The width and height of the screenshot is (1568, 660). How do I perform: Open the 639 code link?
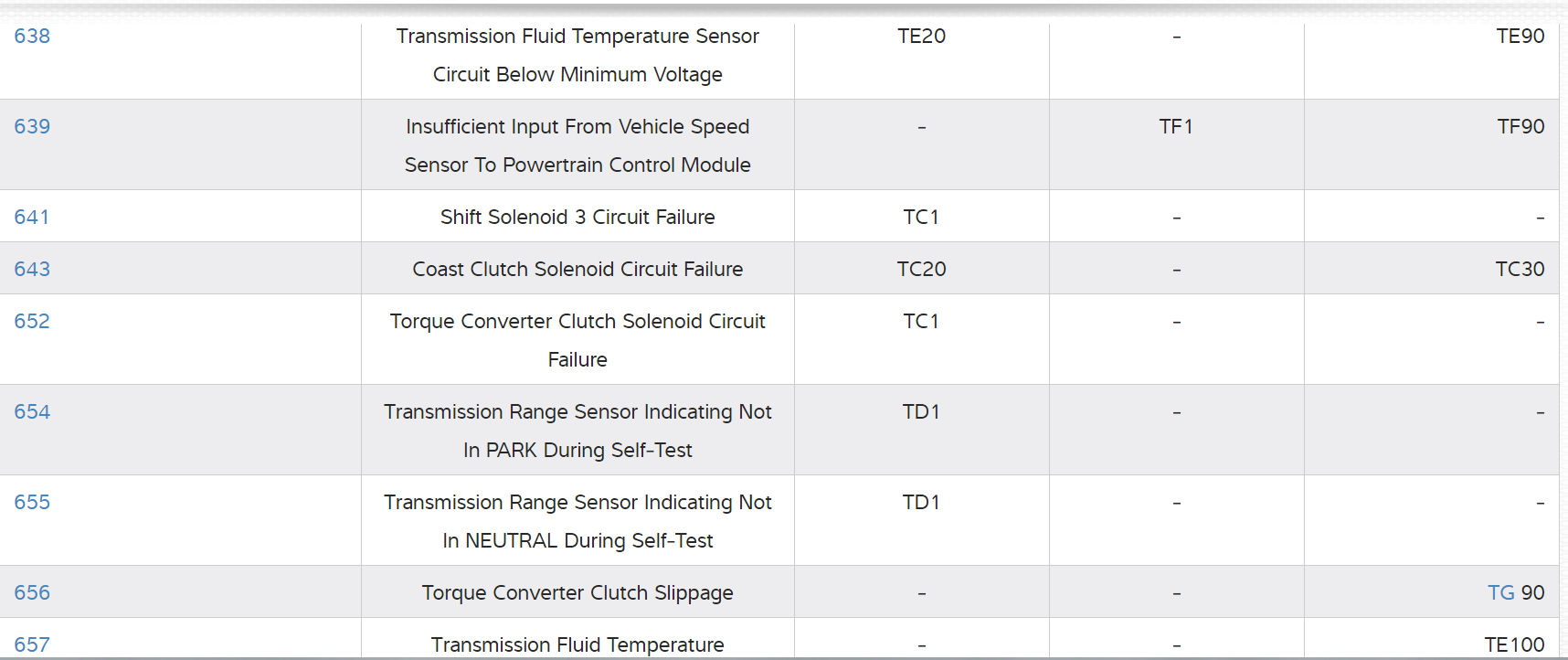coord(32,127)
